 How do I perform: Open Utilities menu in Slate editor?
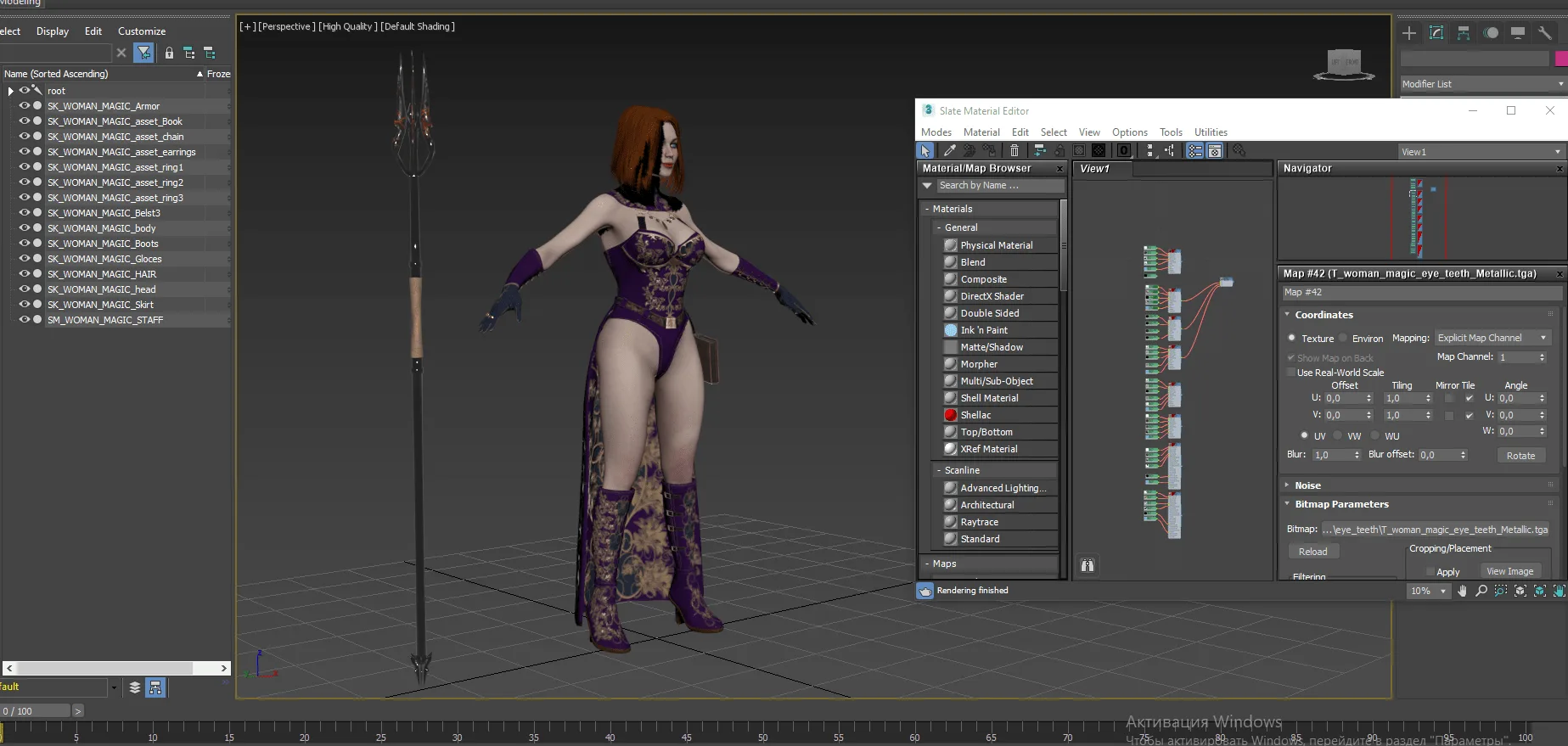click(x=1211, y=132)
